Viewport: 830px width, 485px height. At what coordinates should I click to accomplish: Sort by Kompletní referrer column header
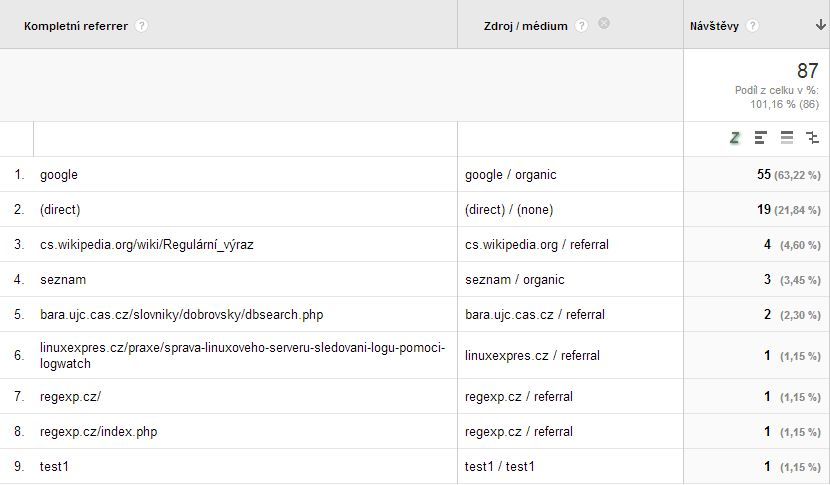tap(76, 26)
